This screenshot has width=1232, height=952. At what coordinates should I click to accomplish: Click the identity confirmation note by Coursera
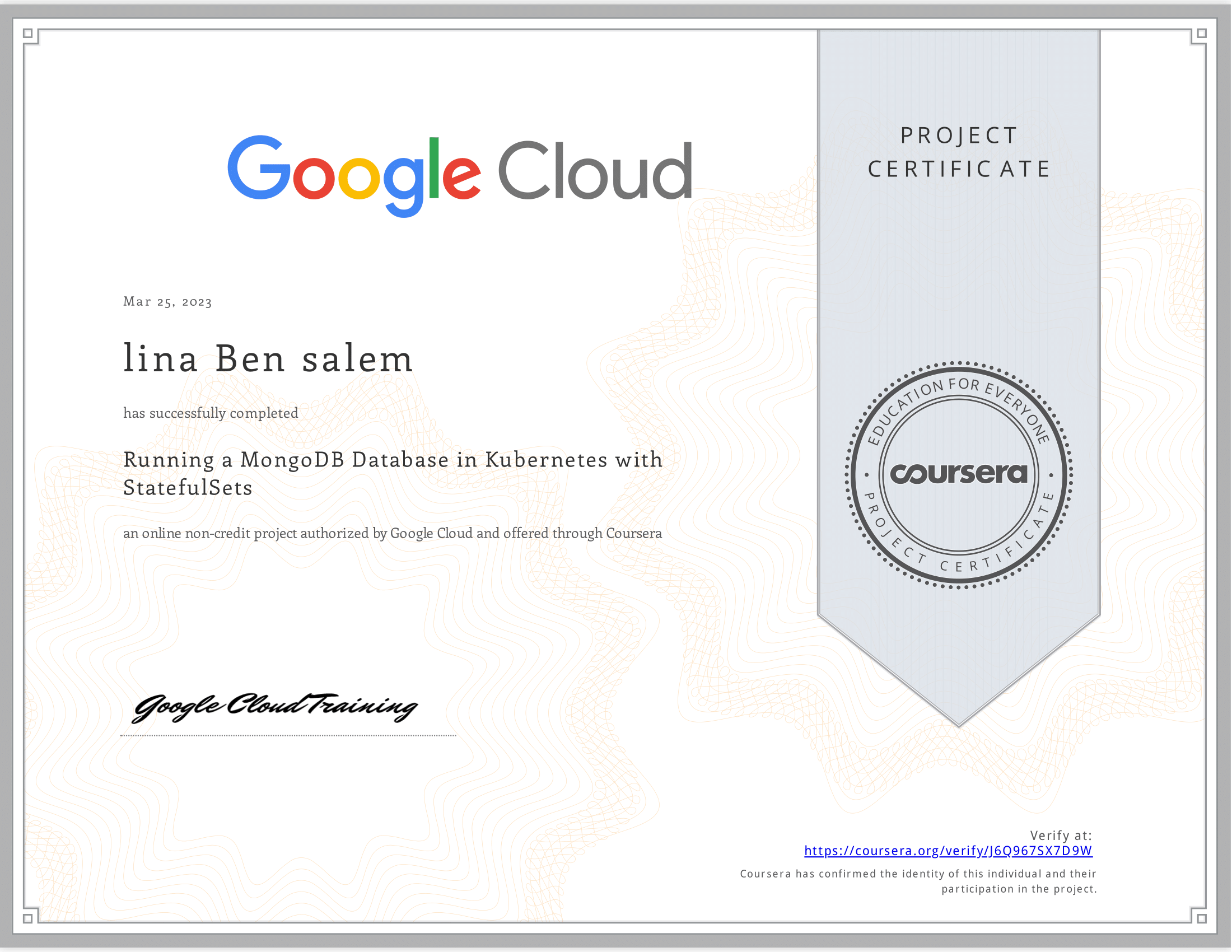coord(918,881)
